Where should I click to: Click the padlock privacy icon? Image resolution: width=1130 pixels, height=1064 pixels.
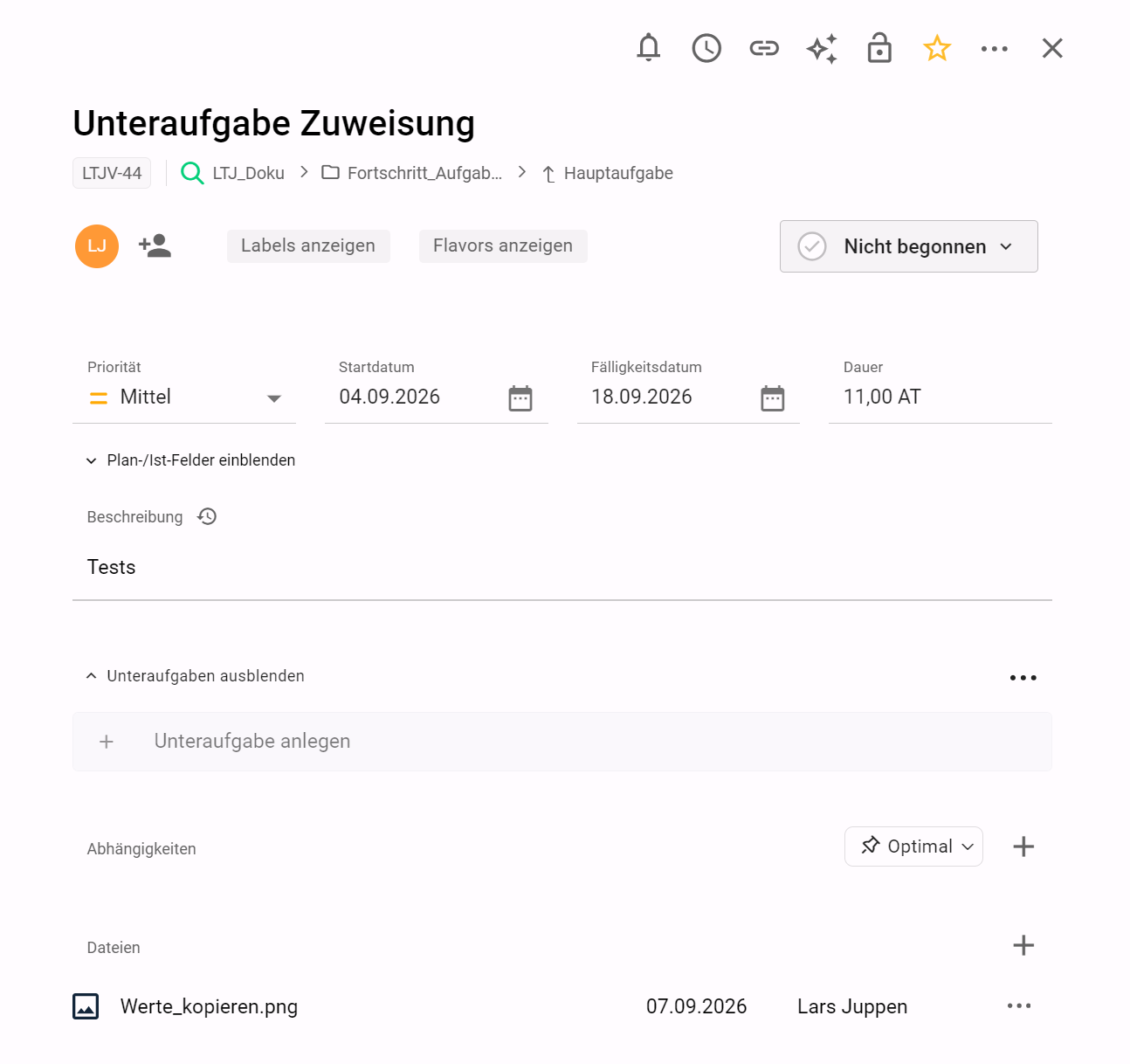click(x=879, y=48)
